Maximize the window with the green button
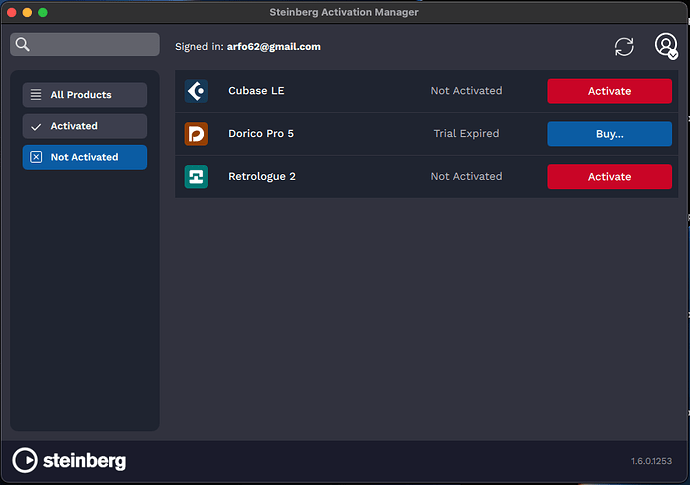 coord(43,12)
